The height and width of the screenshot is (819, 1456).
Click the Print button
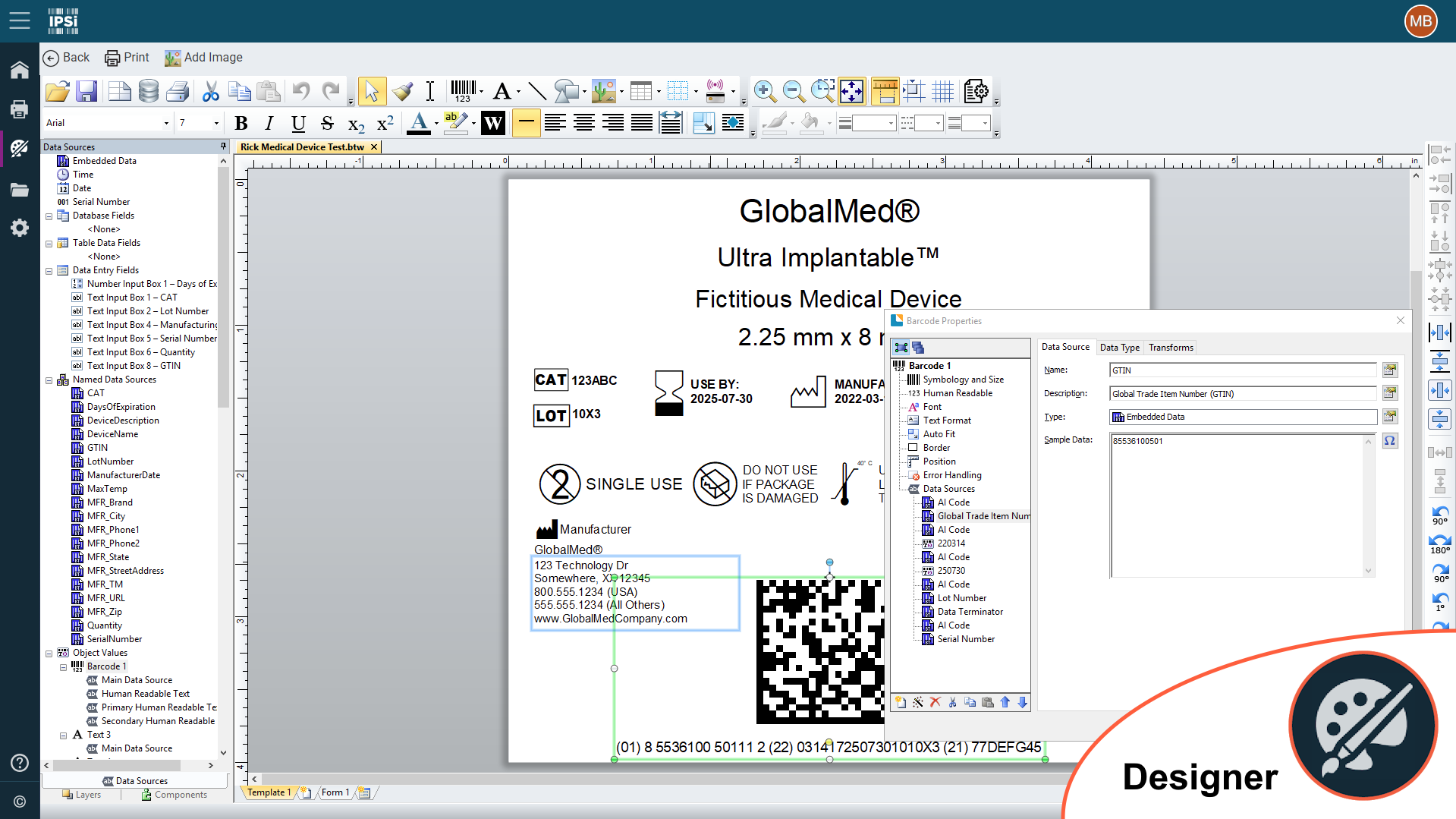pyautogui.click(x=127, y=58)
